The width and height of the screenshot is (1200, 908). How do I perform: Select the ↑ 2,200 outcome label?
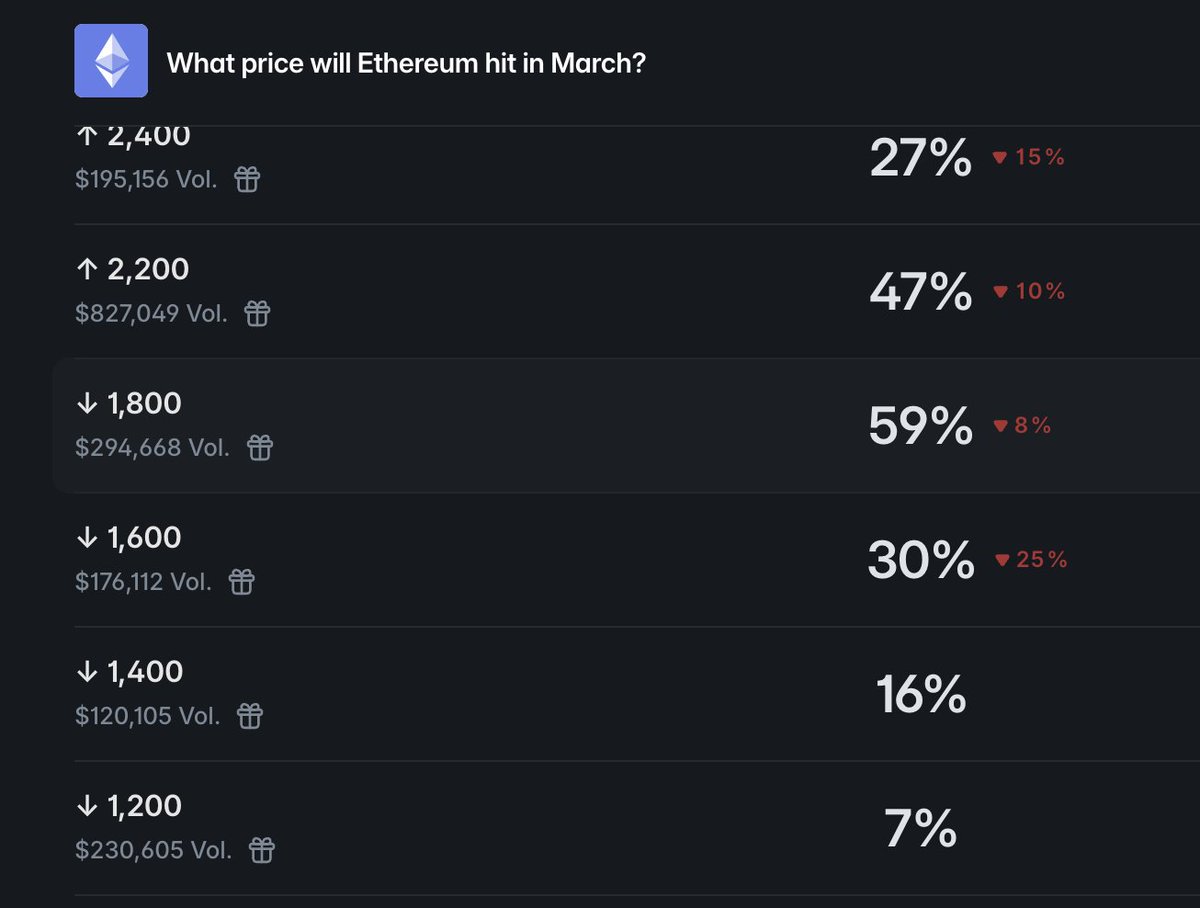click(x=132, y=269)
